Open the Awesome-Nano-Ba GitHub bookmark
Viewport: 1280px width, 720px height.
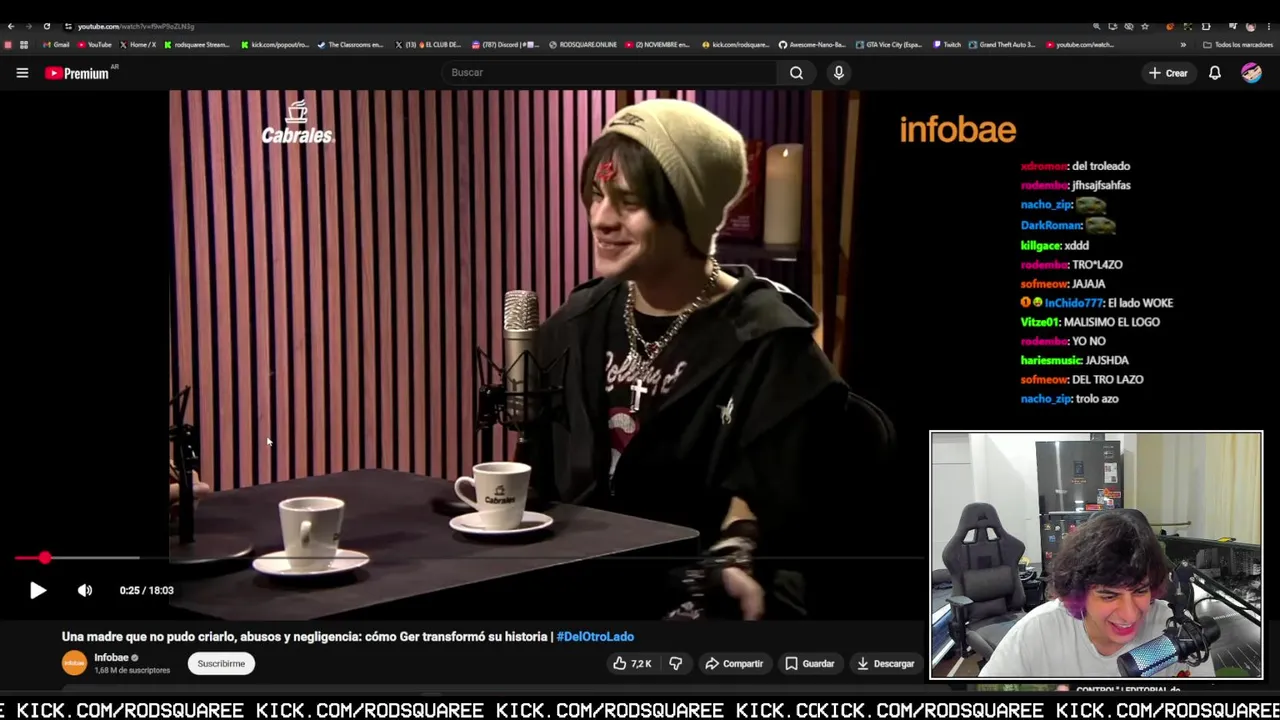(812, 45)
